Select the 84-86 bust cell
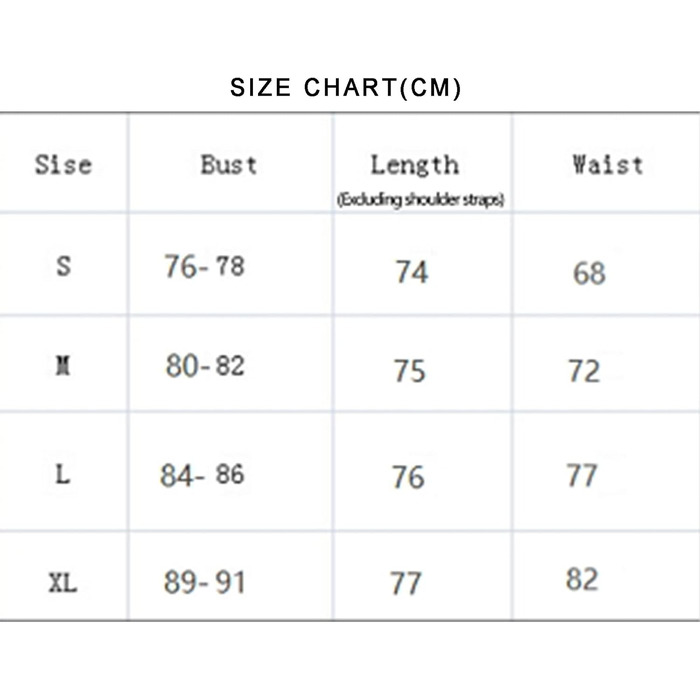 click(202, 475)
